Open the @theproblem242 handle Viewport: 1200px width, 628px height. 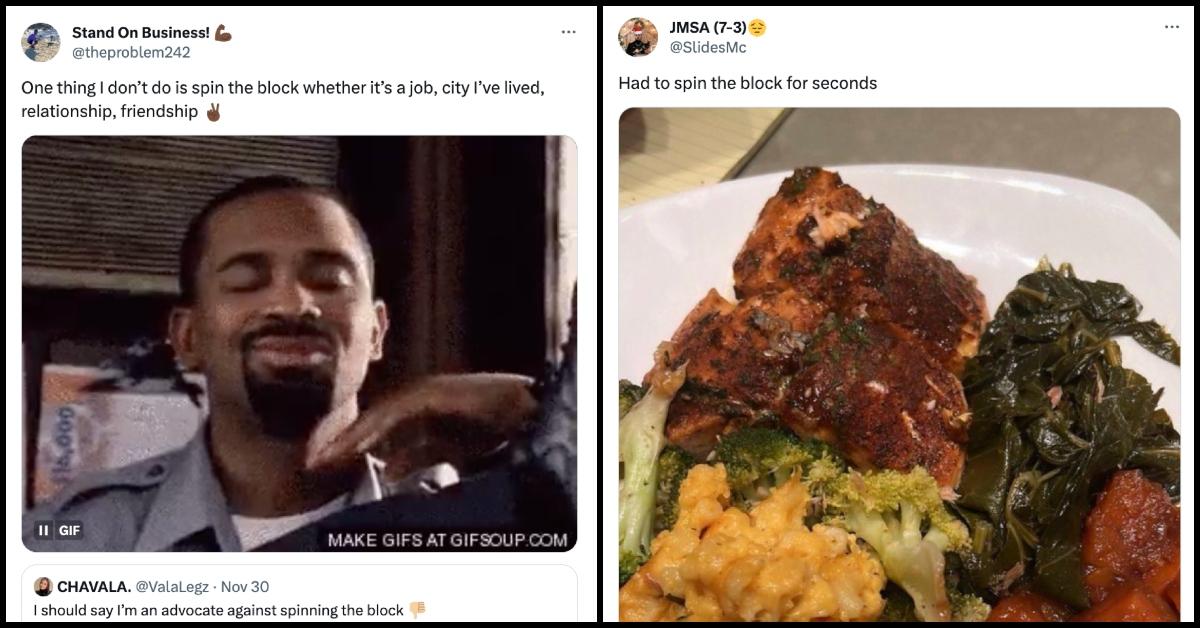point(131,52)
